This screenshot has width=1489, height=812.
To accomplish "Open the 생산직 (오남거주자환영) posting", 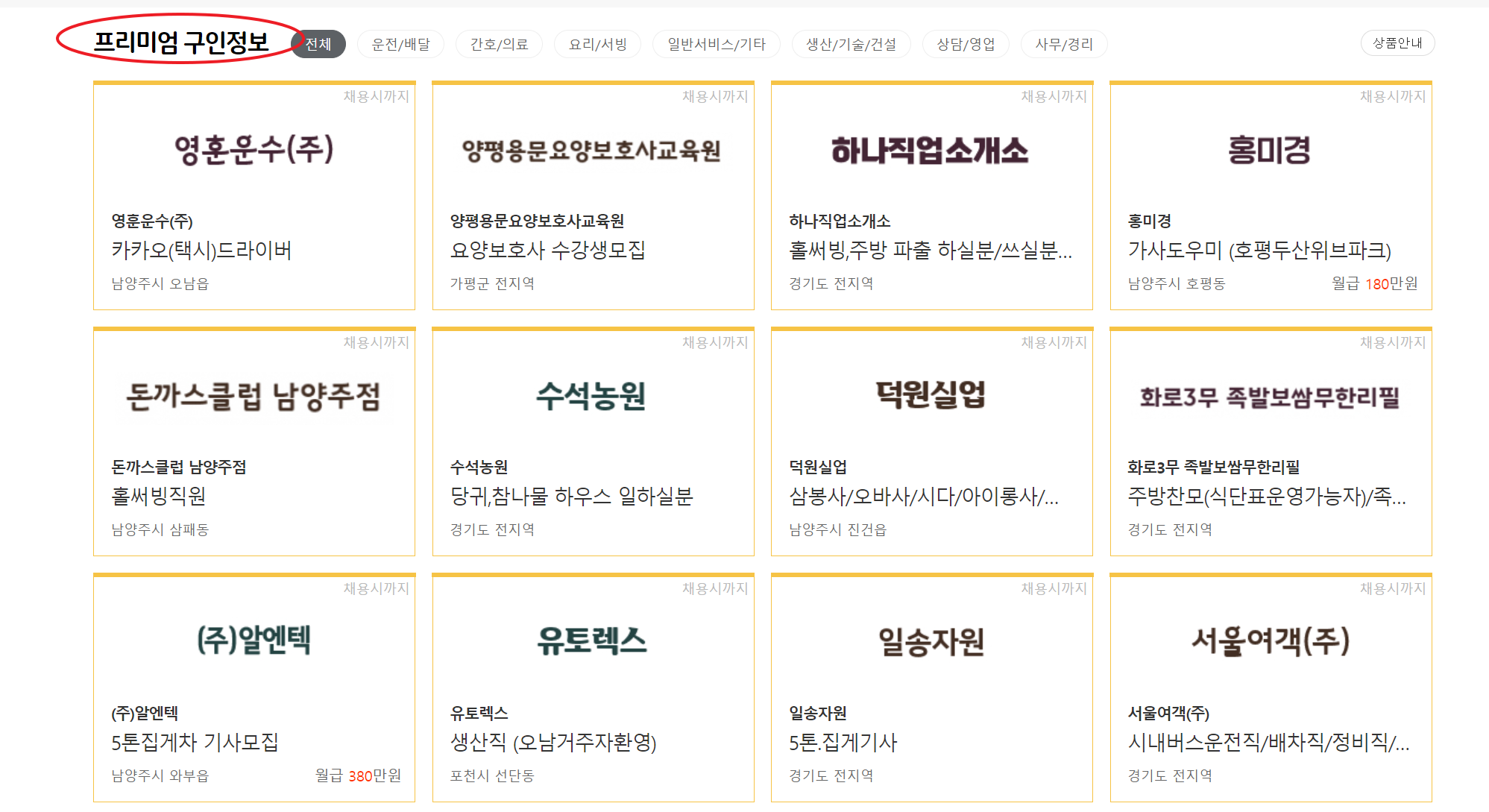I will click(x=553, y=742).
